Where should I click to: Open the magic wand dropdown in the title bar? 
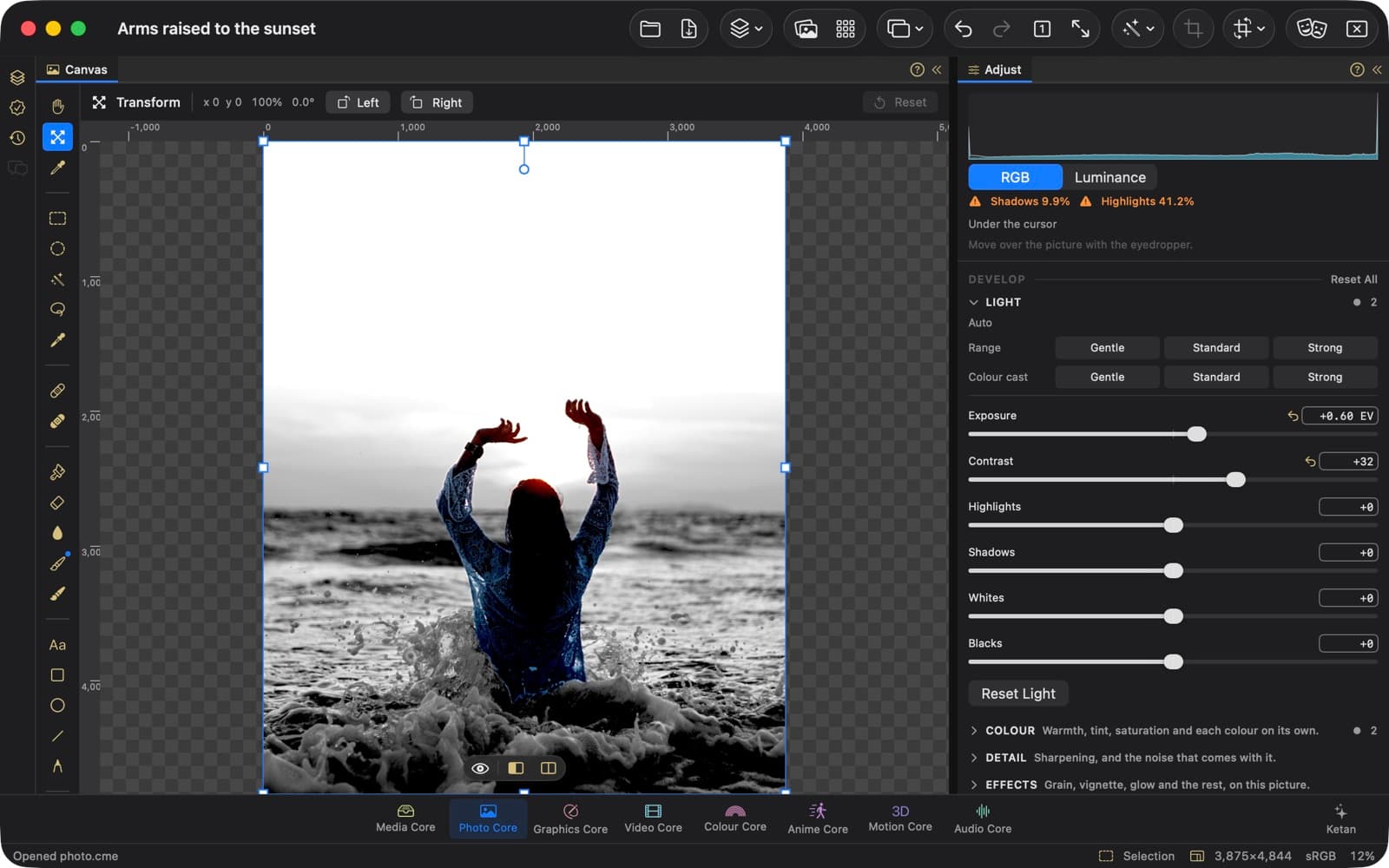(1138, 29)
